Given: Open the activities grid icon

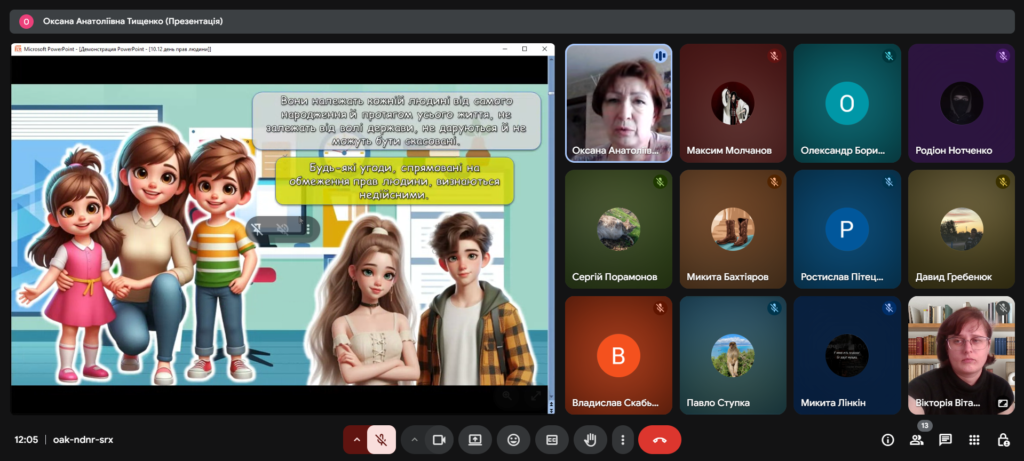Looking at the screenshot, I should 974,440.
